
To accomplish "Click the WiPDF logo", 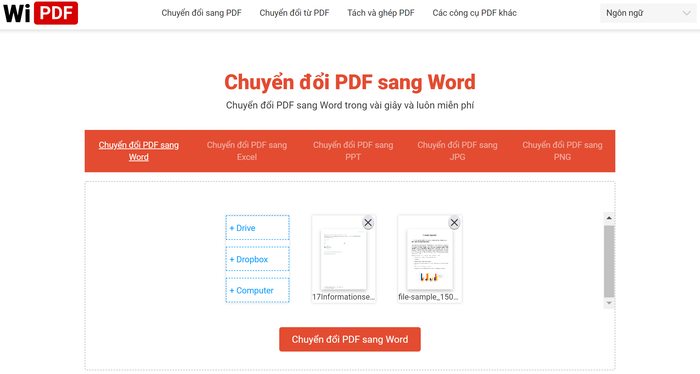I will coord(40,13).
